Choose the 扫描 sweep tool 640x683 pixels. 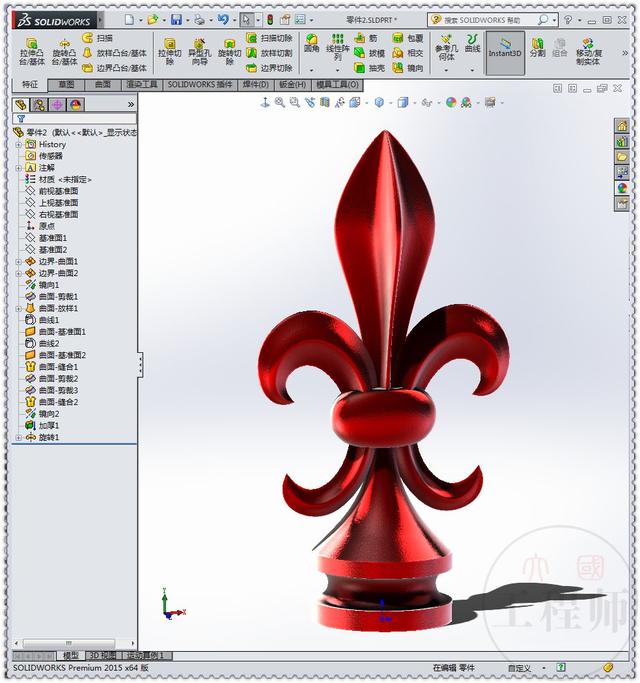click(98, 38)
